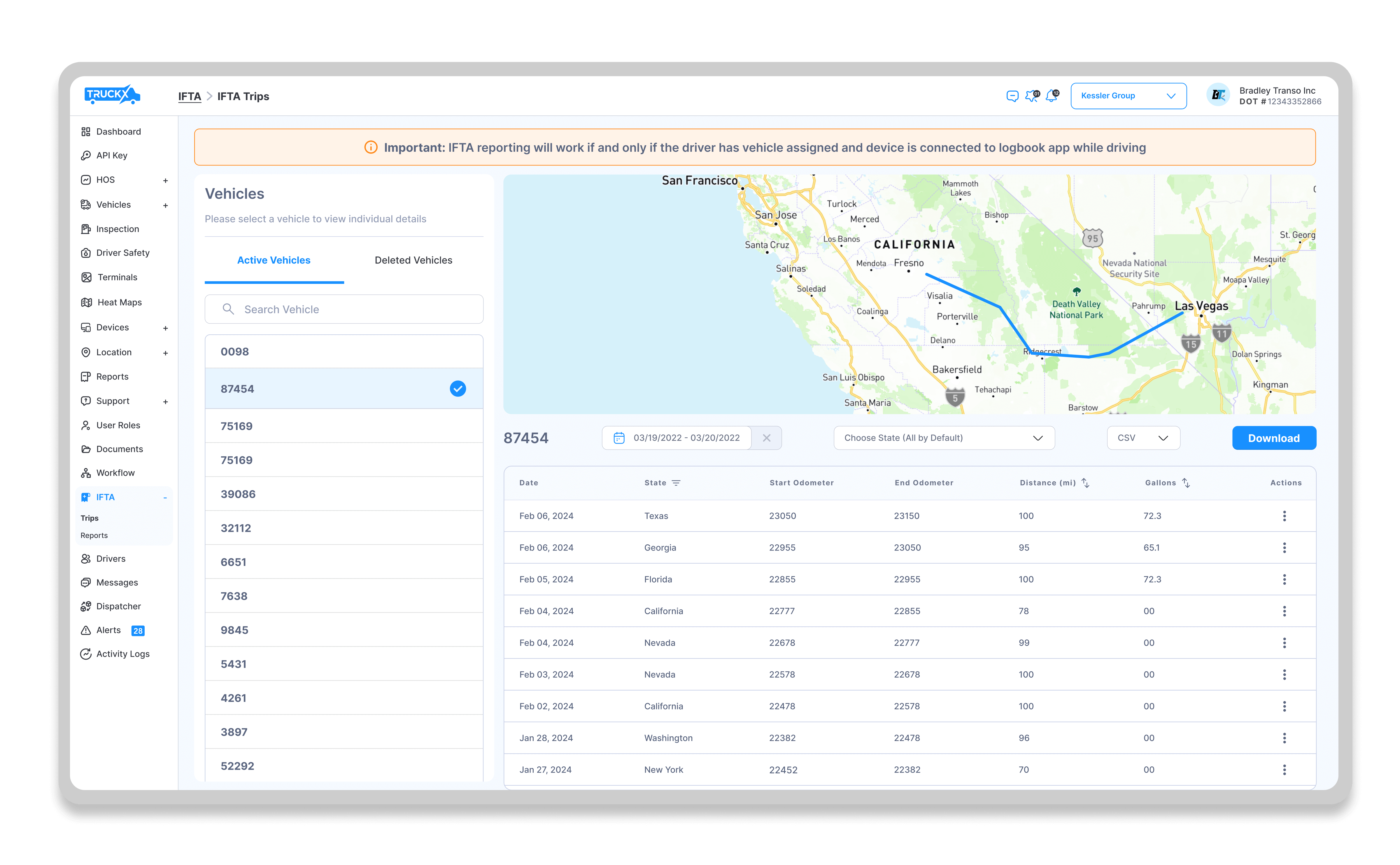Open actions menu for Texas trip row

point(1284,516)
